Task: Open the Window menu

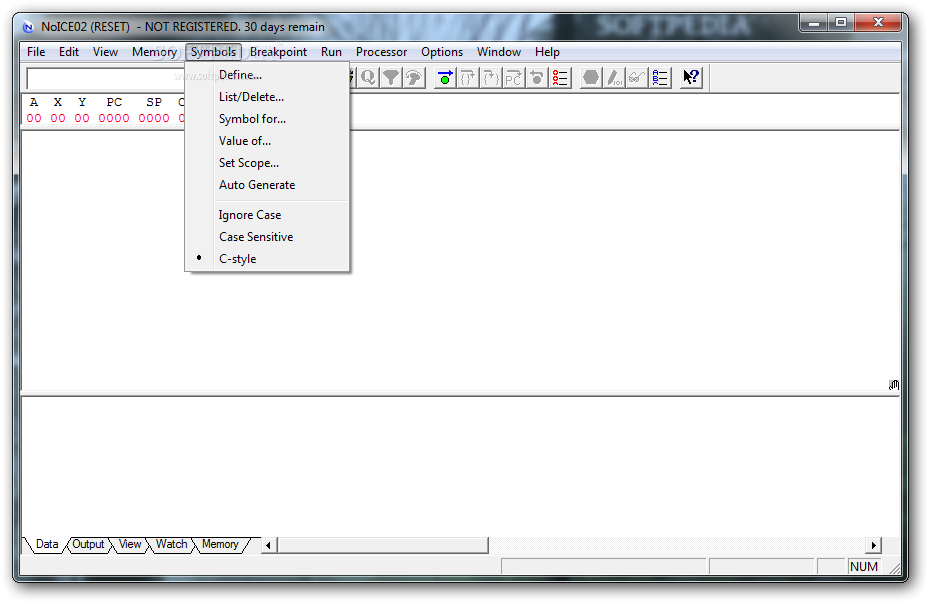Action: click(499, 52)
